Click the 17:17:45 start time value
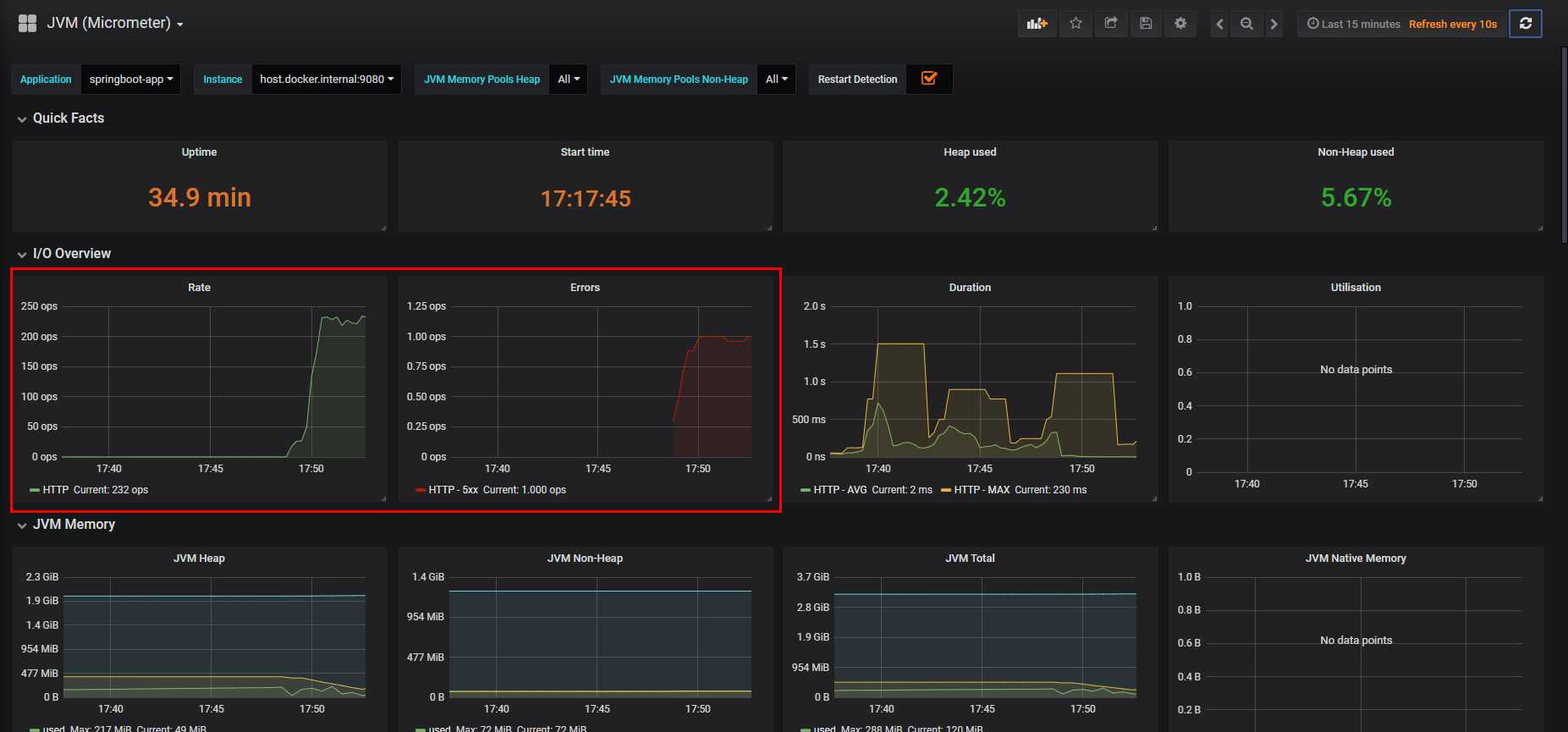 586,198
